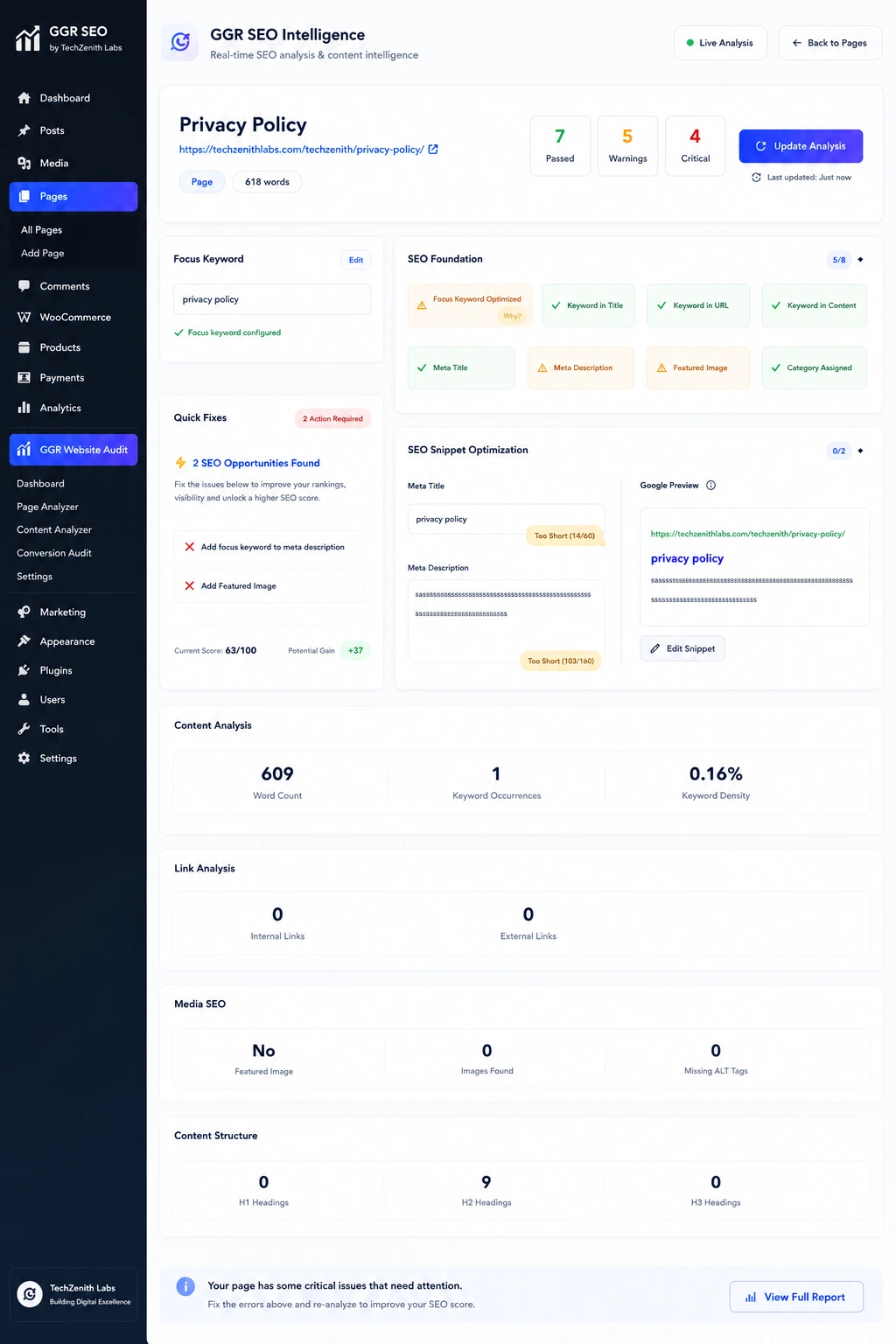Click the Focus Keyword input field
896x1344 pixels.
(x=272, y=299)
